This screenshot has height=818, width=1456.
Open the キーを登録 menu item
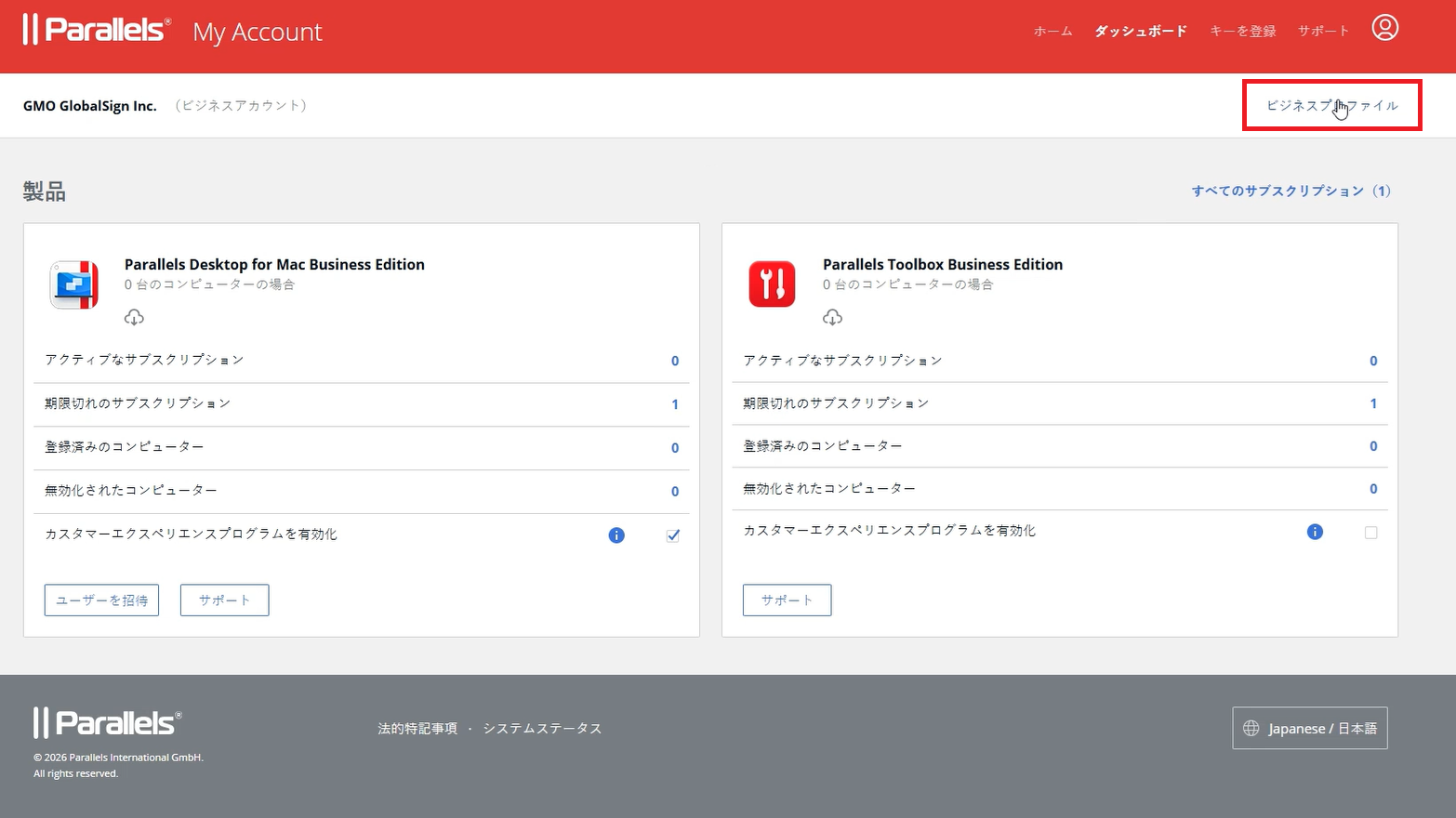coord(1242,32)
